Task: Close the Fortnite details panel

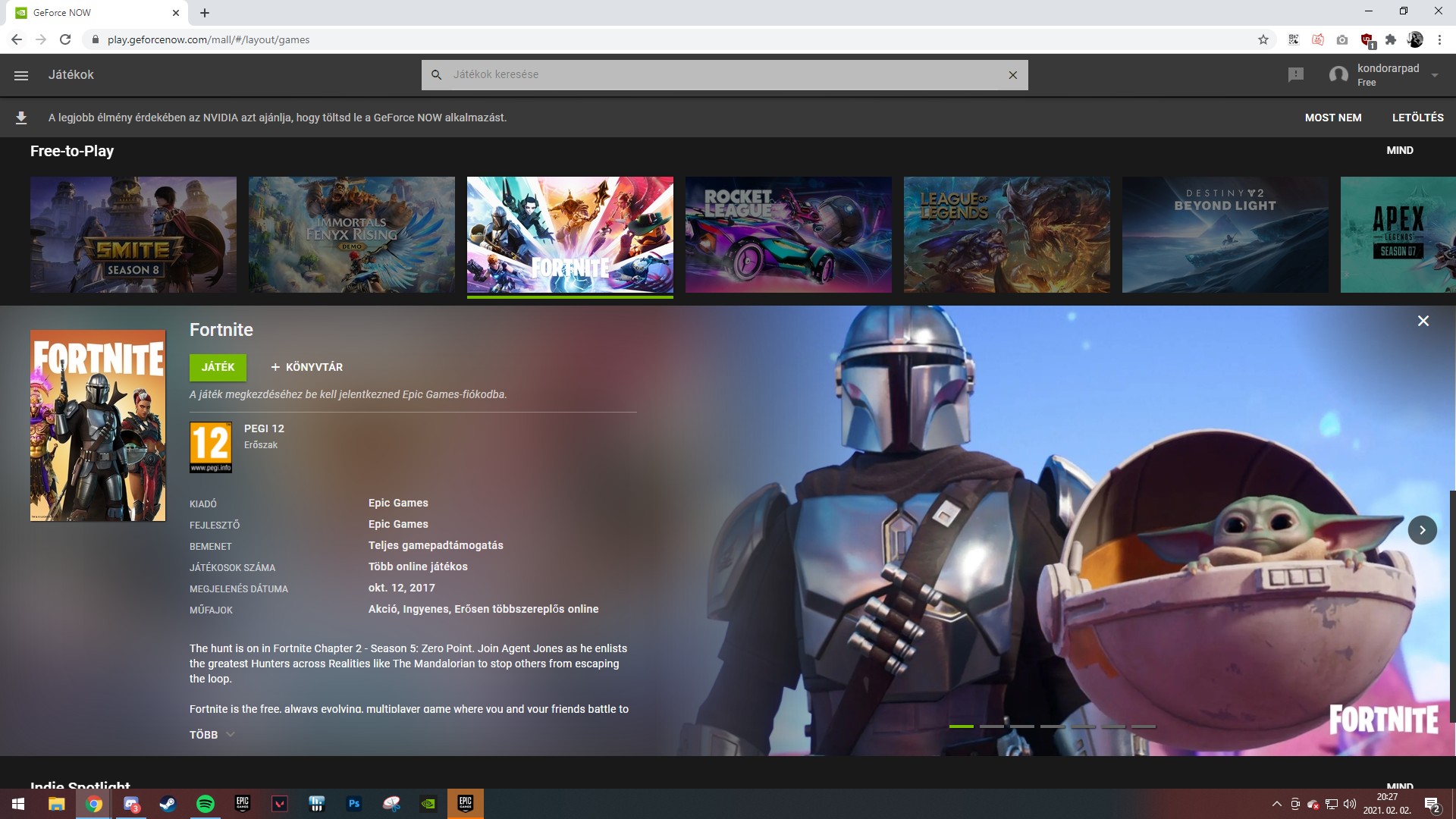Action: coord(1423,321)
